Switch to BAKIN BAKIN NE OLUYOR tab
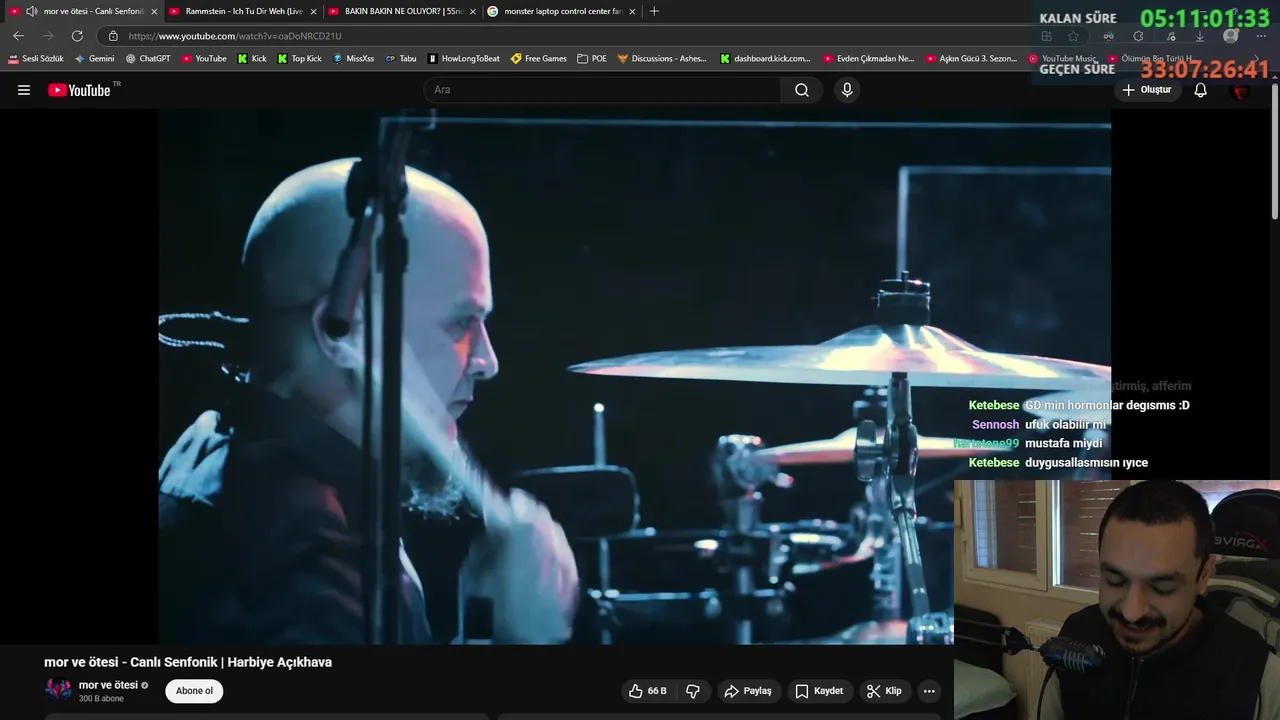The width and height of the screenshot is (1280, 720). [400, 11]
